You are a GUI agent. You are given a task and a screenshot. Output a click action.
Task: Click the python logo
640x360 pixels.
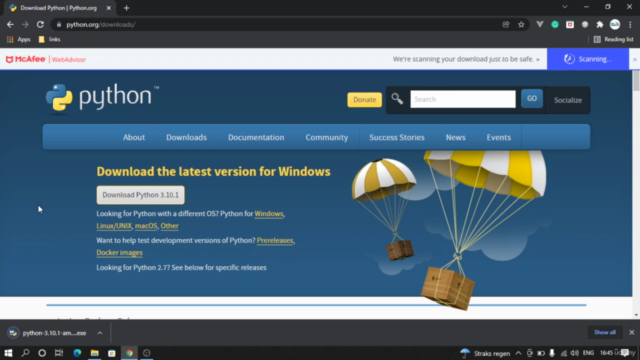[102, 98]
